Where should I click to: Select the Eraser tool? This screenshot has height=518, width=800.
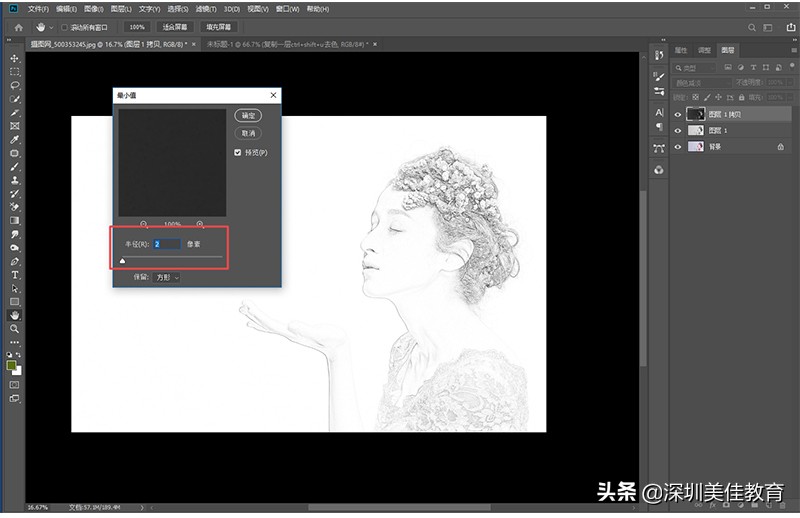[x=14, y=207]
